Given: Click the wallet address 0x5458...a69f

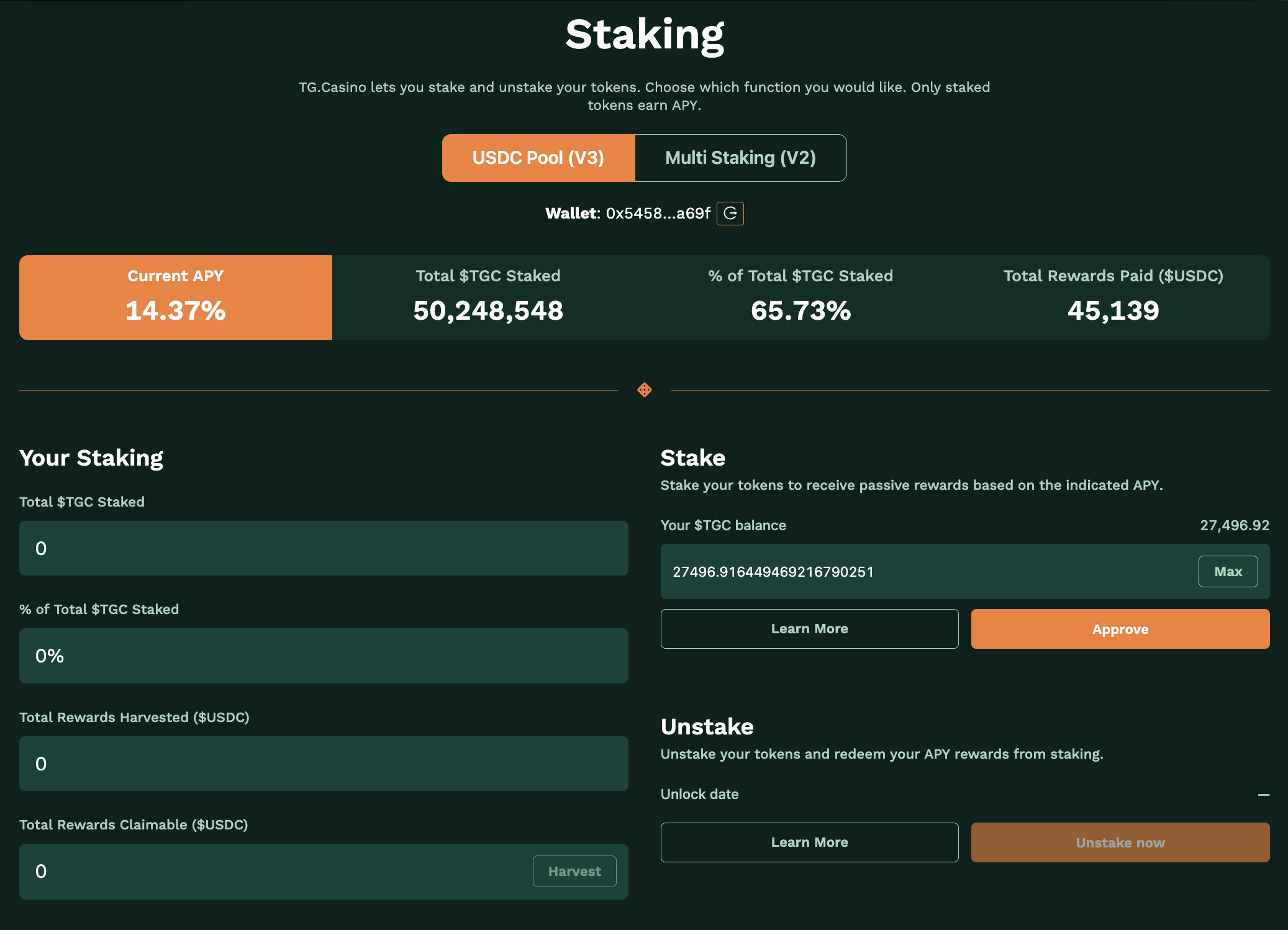Looking at the screenshot, I should pos(658,214).
